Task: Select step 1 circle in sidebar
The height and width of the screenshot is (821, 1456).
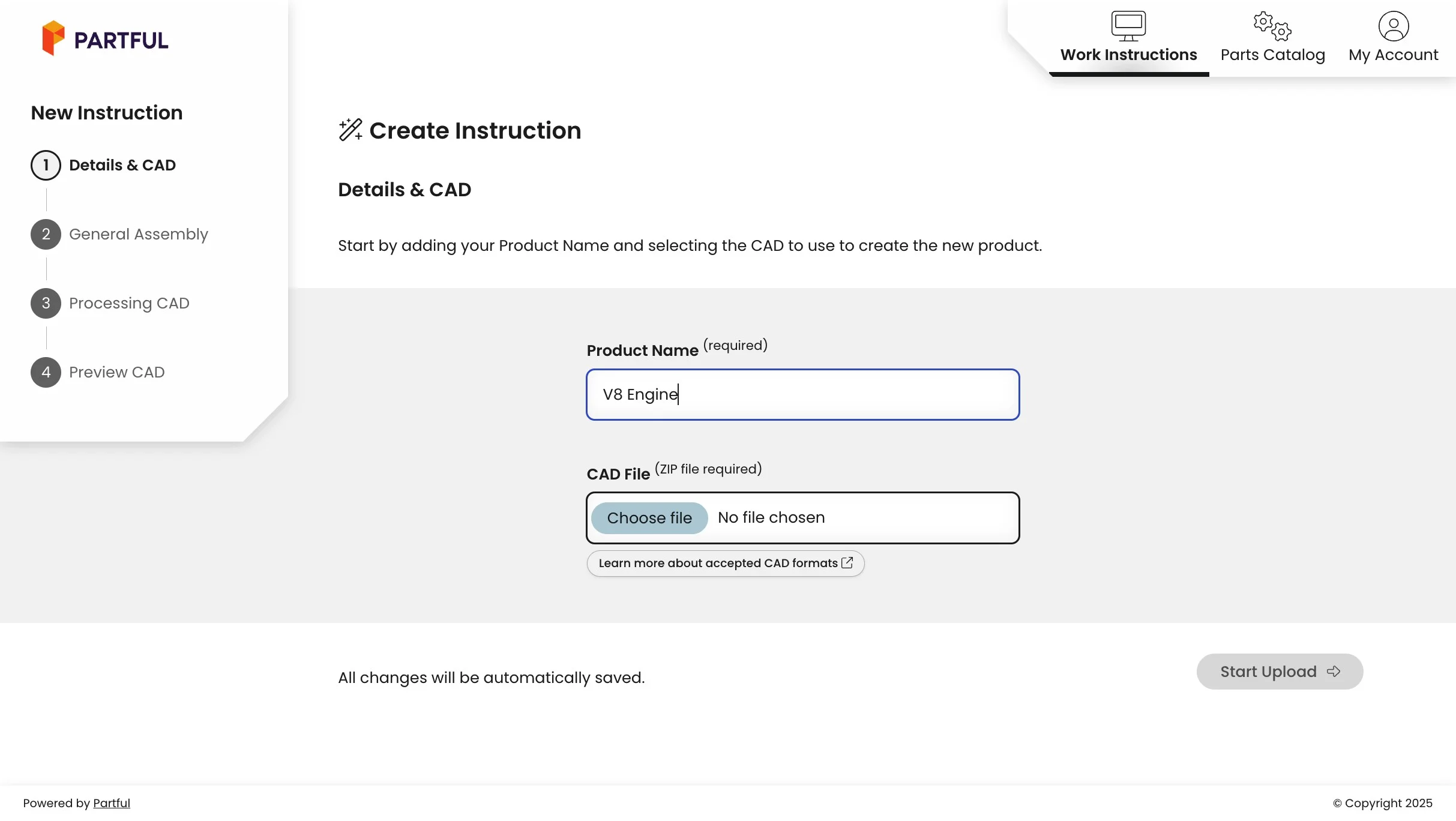Action: point(46,165)
